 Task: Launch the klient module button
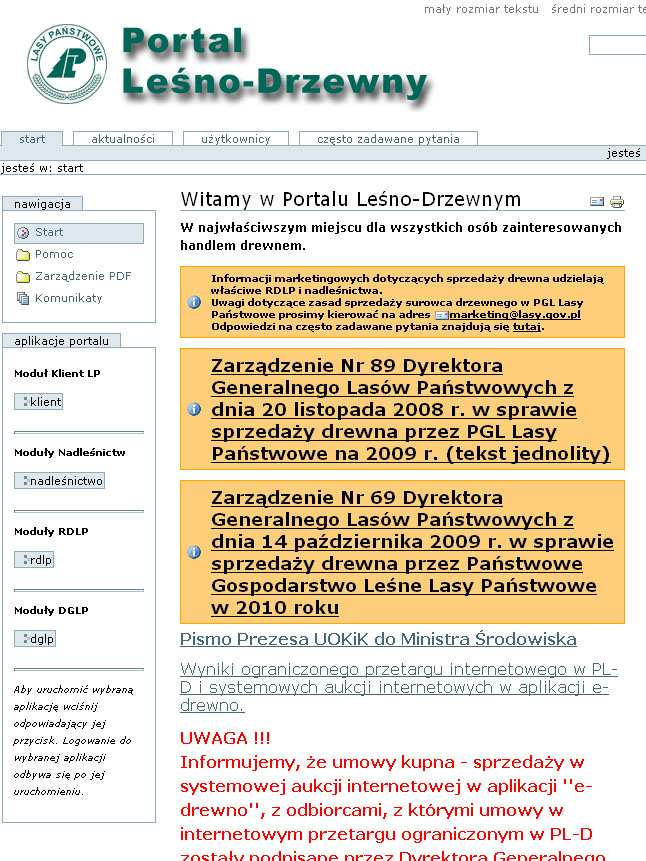click(x=38, y=401)
